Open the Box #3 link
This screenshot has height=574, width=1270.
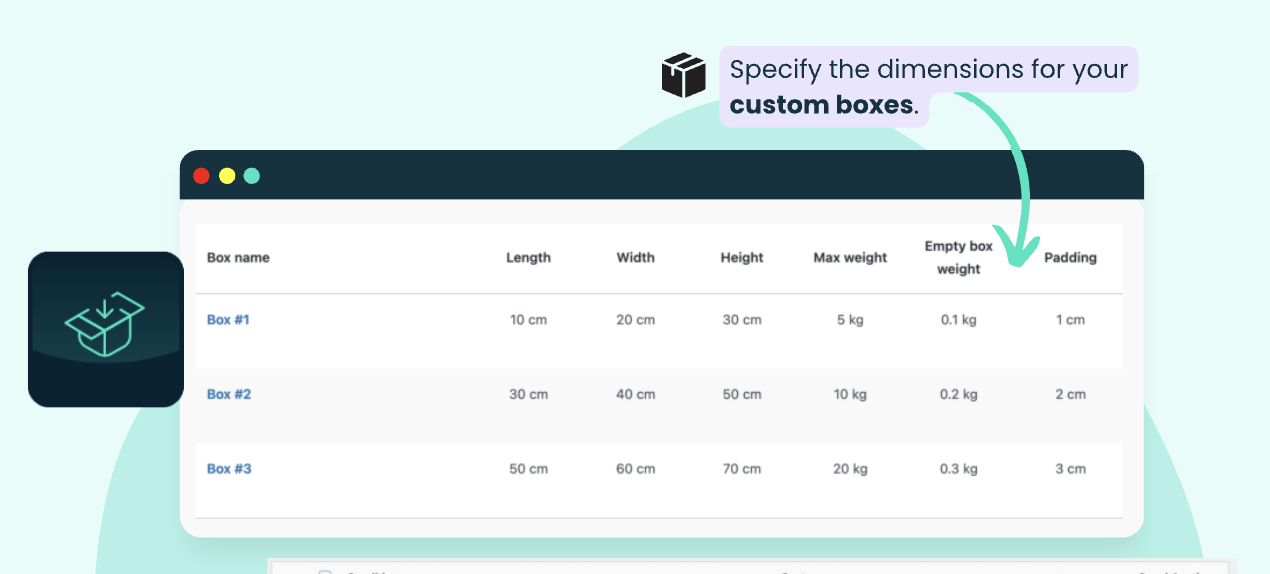tap(229, 468)
